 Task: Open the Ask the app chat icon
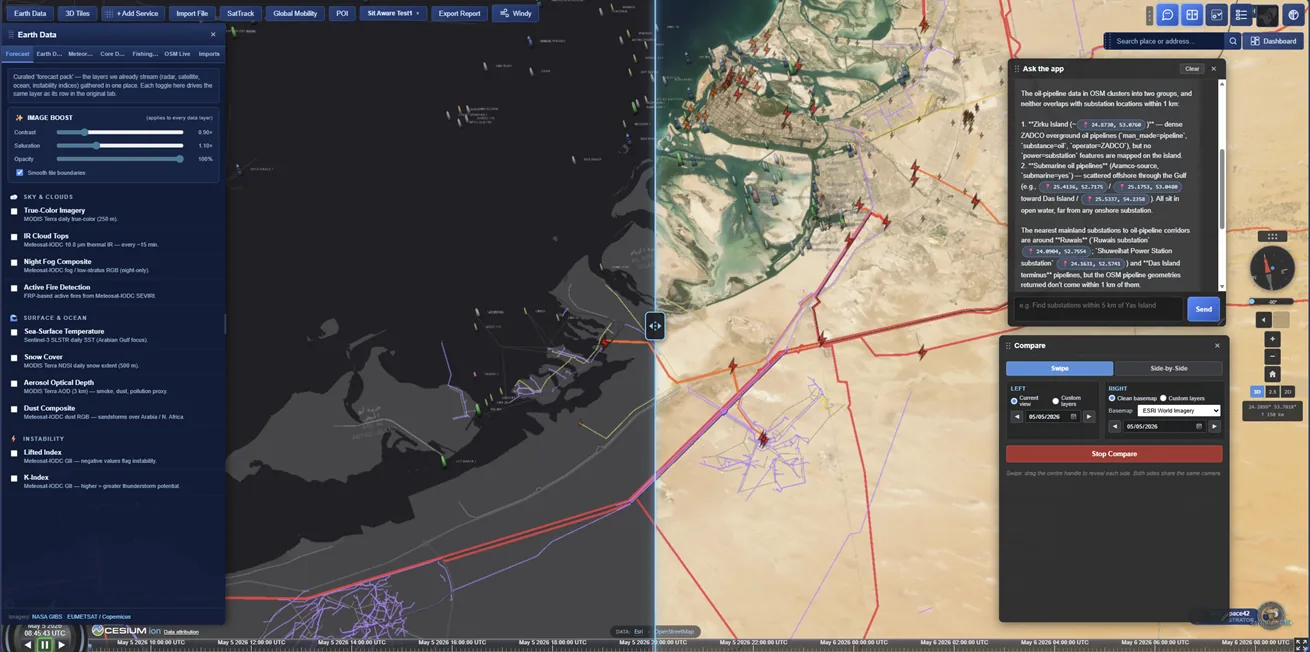click(1167, 15)
